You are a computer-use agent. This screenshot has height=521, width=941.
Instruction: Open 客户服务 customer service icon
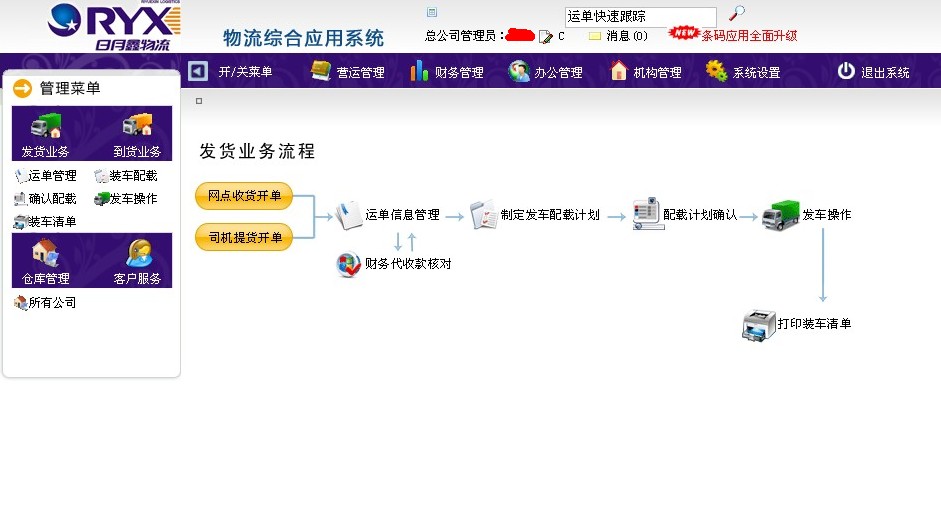(137, 255)
